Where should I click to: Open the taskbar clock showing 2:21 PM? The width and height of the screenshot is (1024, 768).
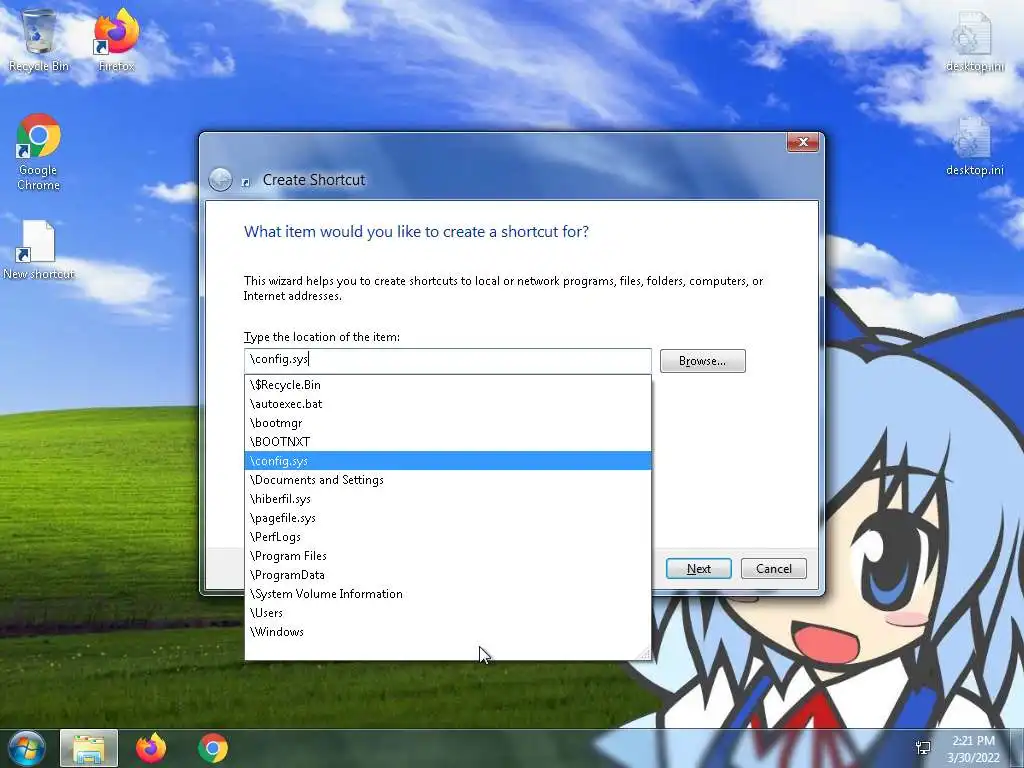click(x=974, y=749)
